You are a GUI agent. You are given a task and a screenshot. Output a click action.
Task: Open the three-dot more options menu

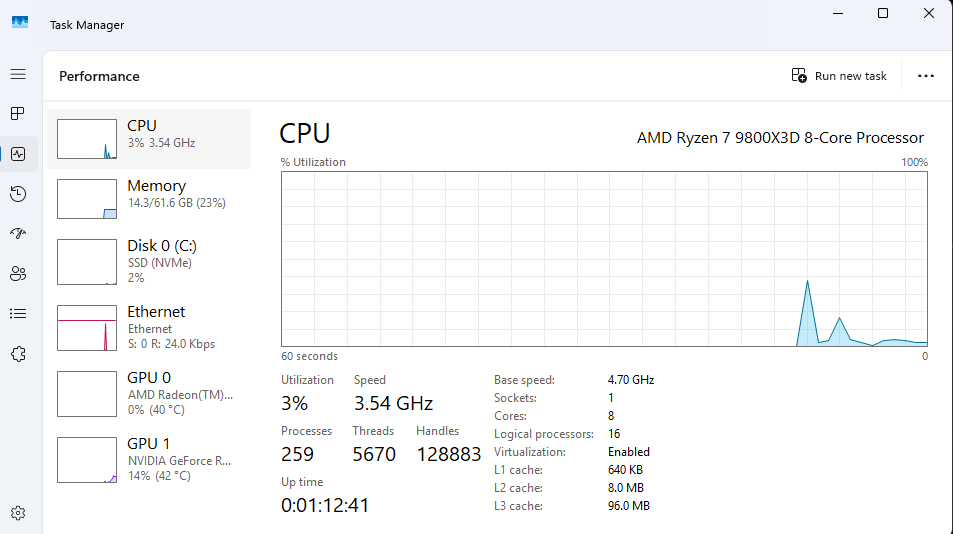click(925, 76)
